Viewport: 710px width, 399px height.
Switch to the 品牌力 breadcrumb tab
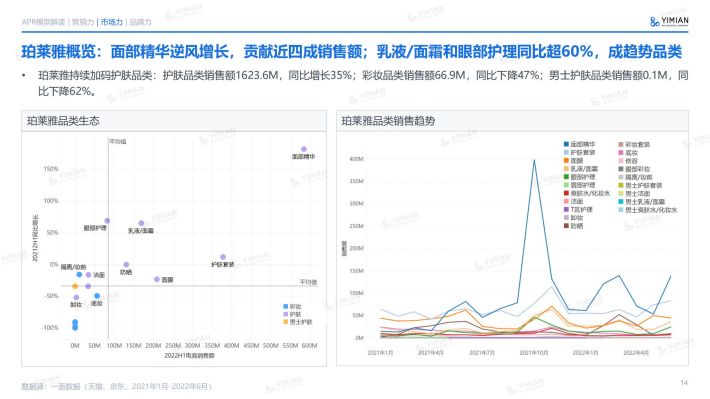click(140, 22)
